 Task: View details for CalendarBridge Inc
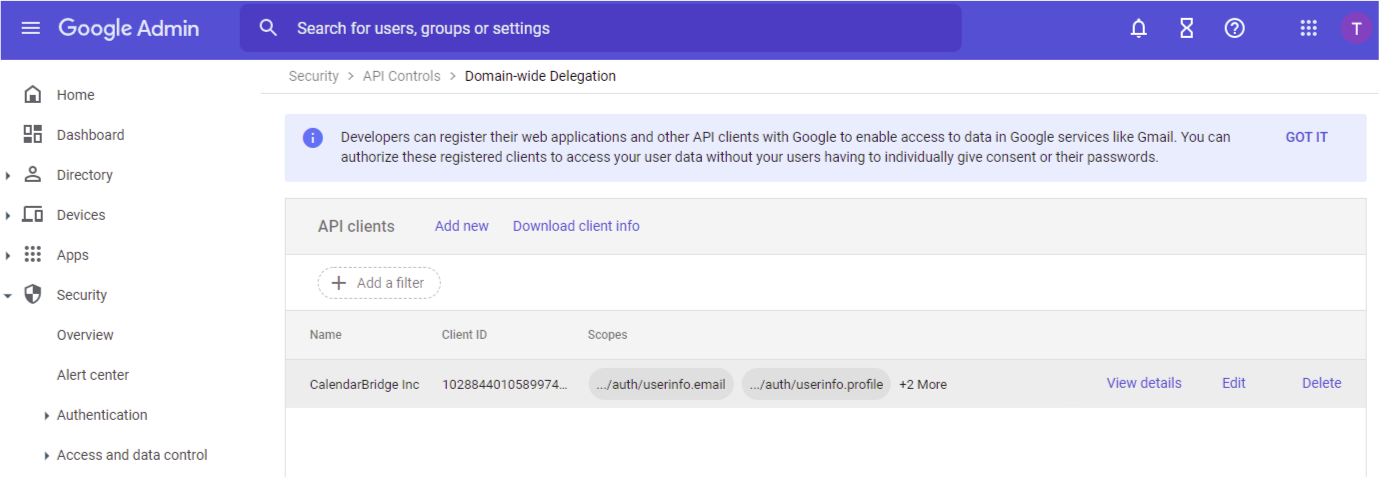(1144, 383)
